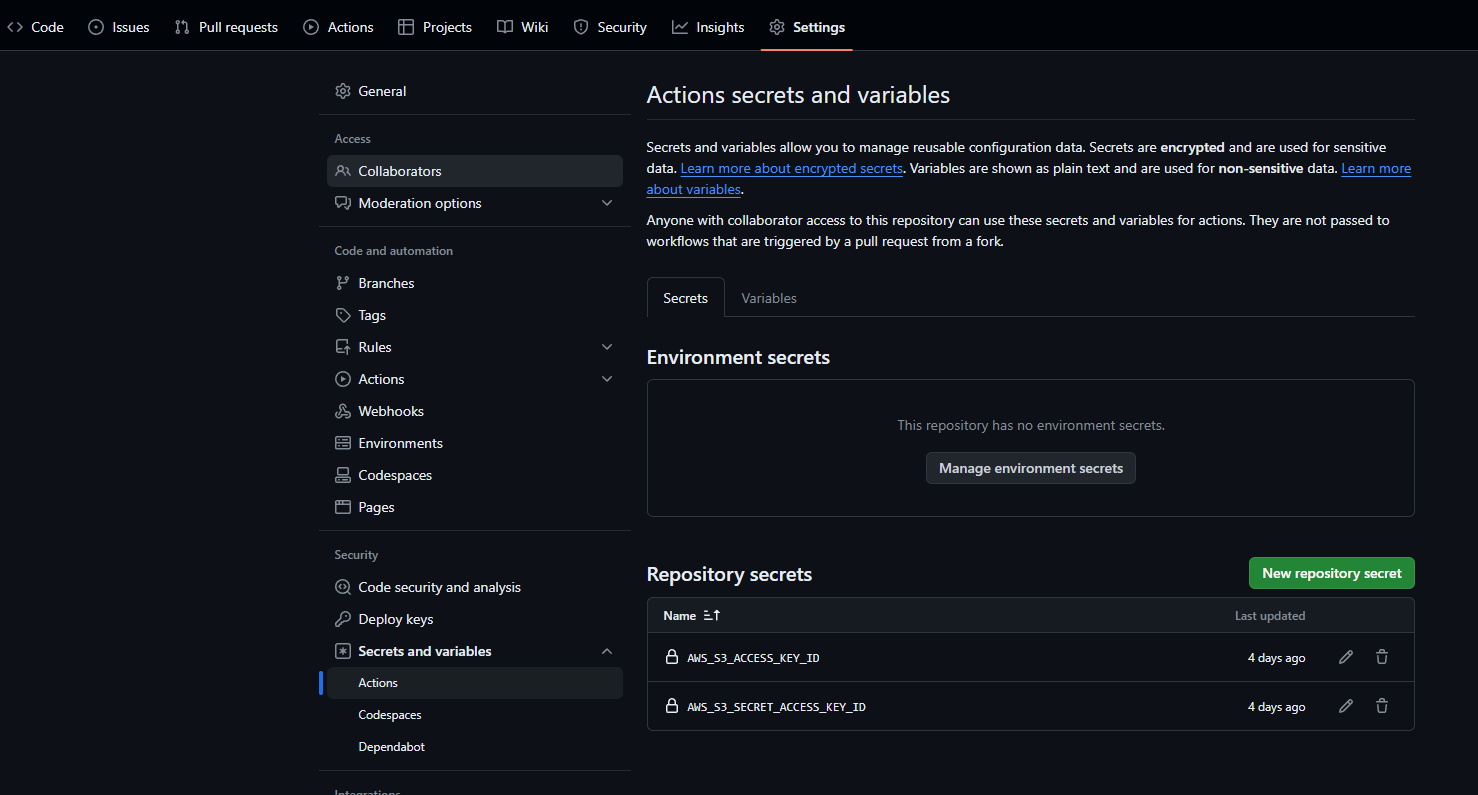Delete the AWS_S3_SECRET_ACCESS_KEY_ID secret trash icon
Viewport: 1478px width, 795px height.
pyautogui.click(x=1382, y=706)
